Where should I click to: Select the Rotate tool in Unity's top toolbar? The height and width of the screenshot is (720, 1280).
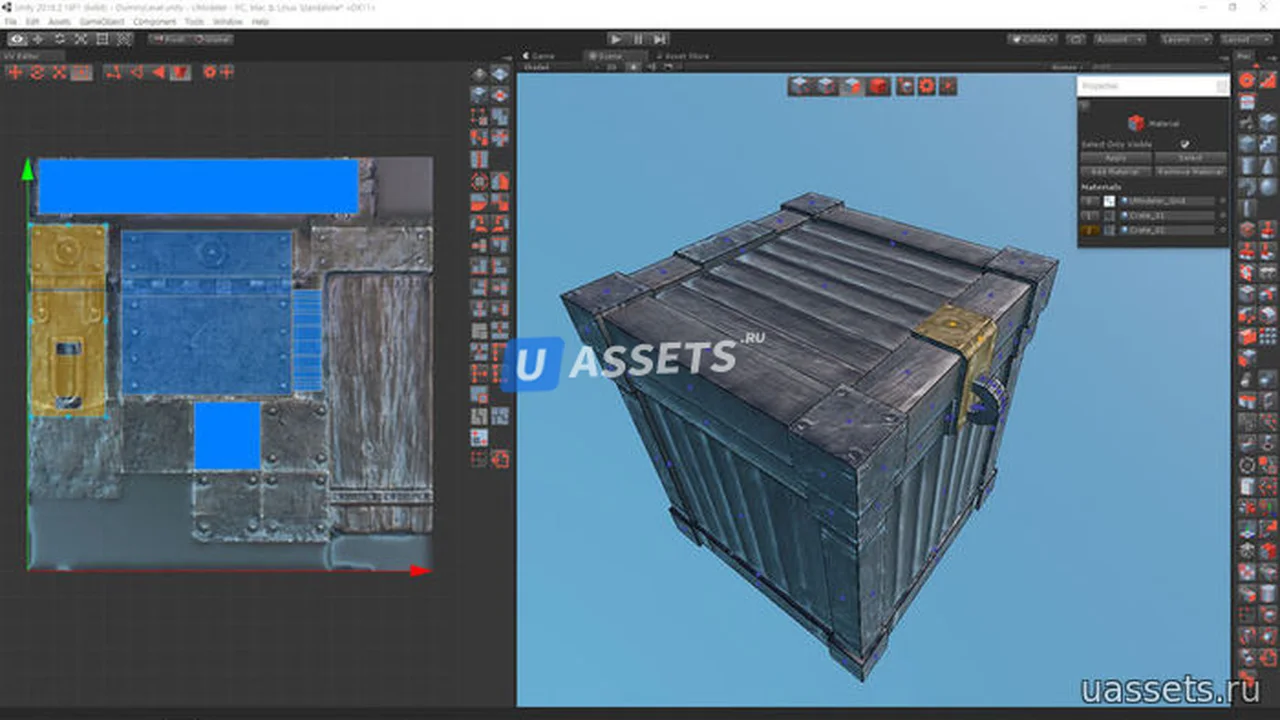(59, 39)
